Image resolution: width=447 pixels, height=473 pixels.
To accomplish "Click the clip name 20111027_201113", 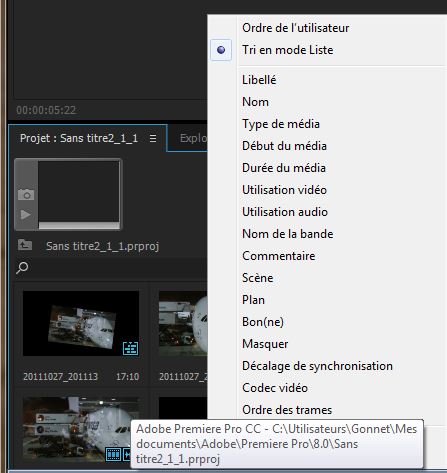I will point(60,377).
